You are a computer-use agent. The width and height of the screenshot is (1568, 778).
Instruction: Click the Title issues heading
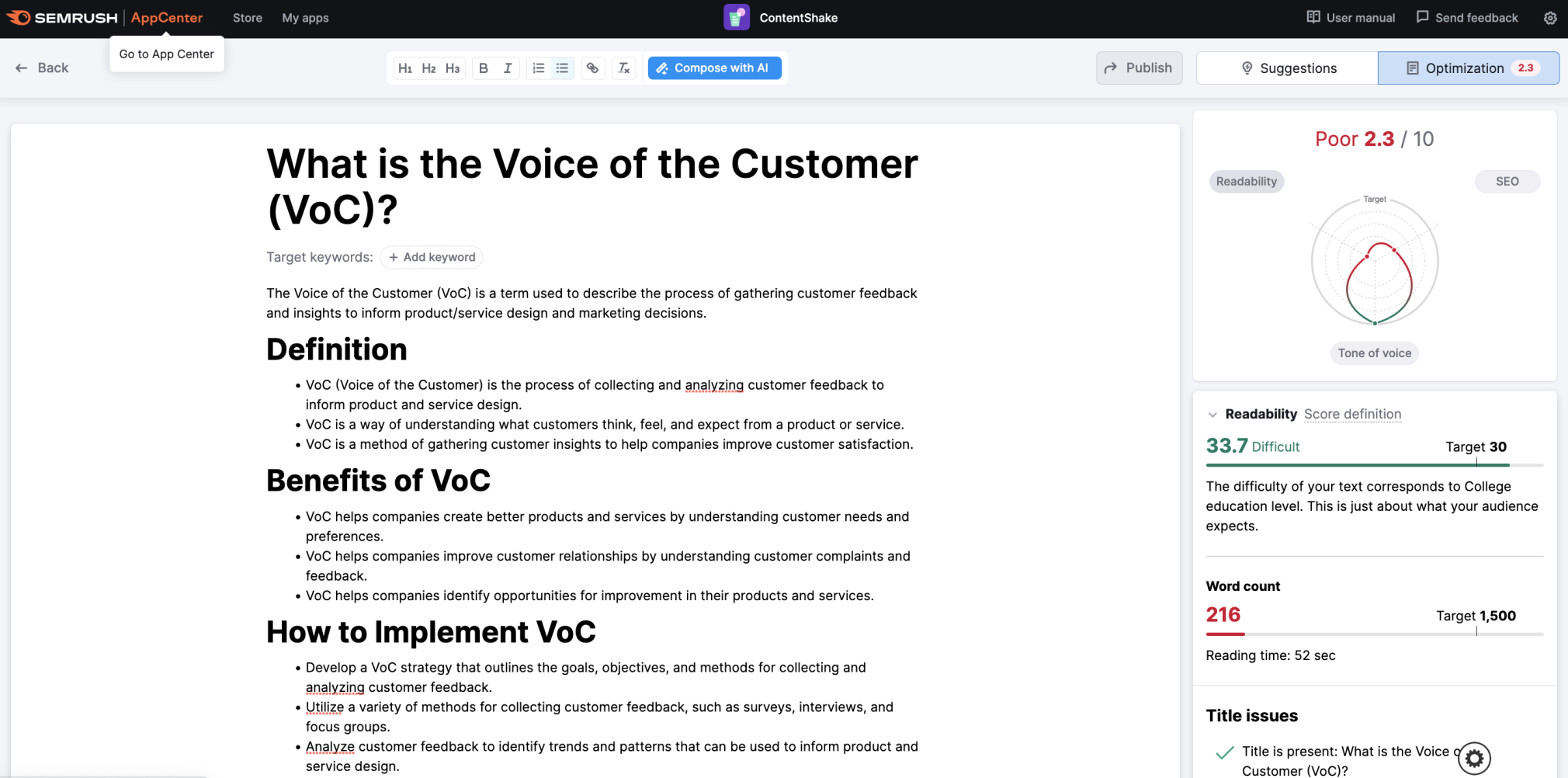(x=1252, y=716)
